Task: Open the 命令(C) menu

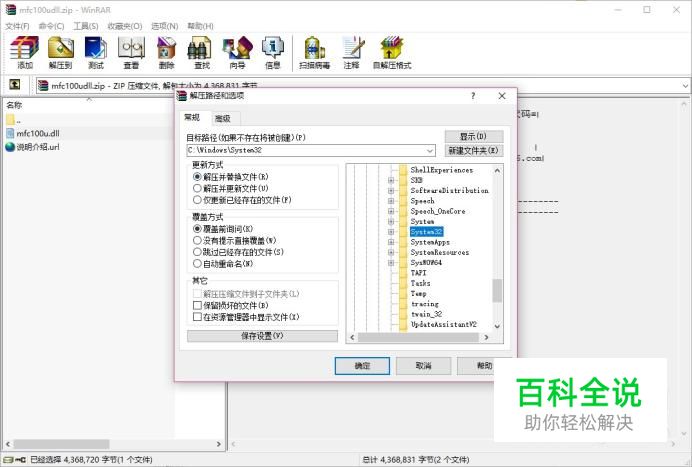Action: coord(52,26)
